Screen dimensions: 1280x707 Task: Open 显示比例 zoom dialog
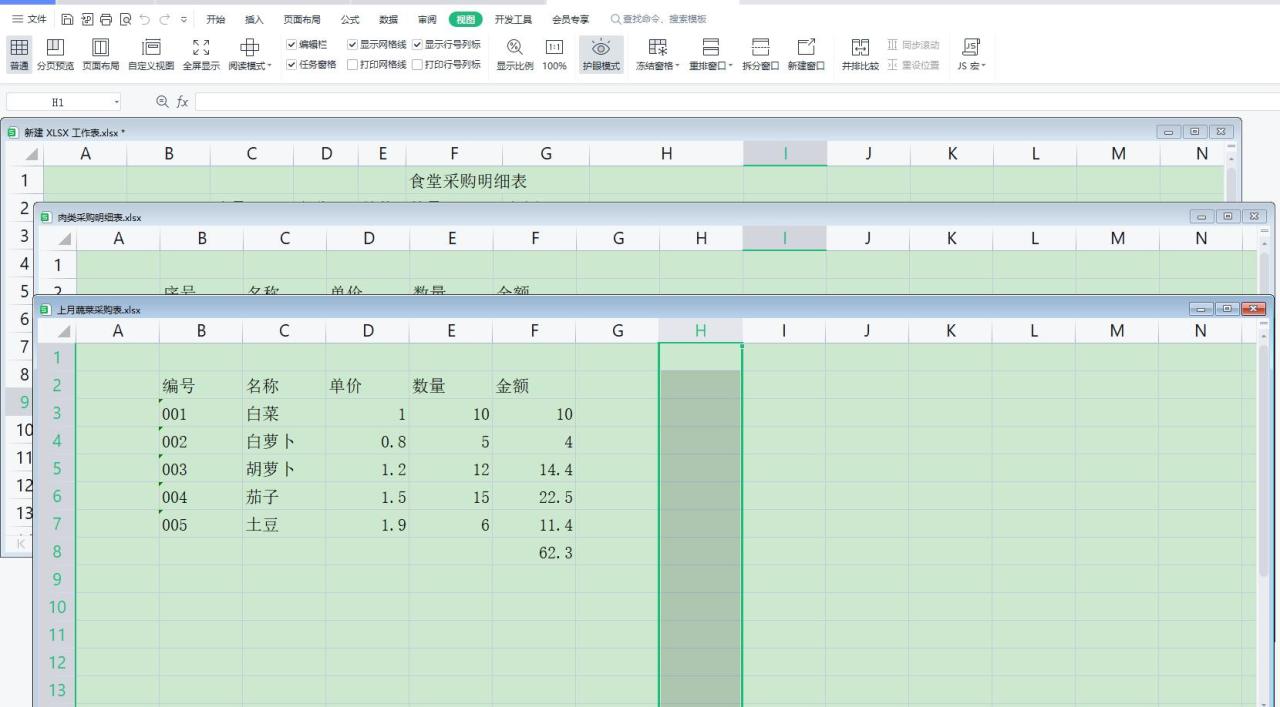coord(515,54)
